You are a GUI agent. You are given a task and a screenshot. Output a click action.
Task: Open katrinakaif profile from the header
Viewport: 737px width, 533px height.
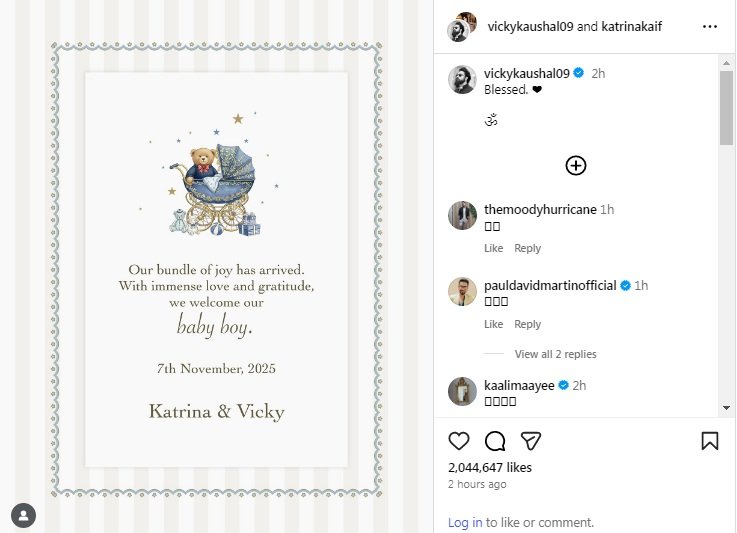pos(631,26)
